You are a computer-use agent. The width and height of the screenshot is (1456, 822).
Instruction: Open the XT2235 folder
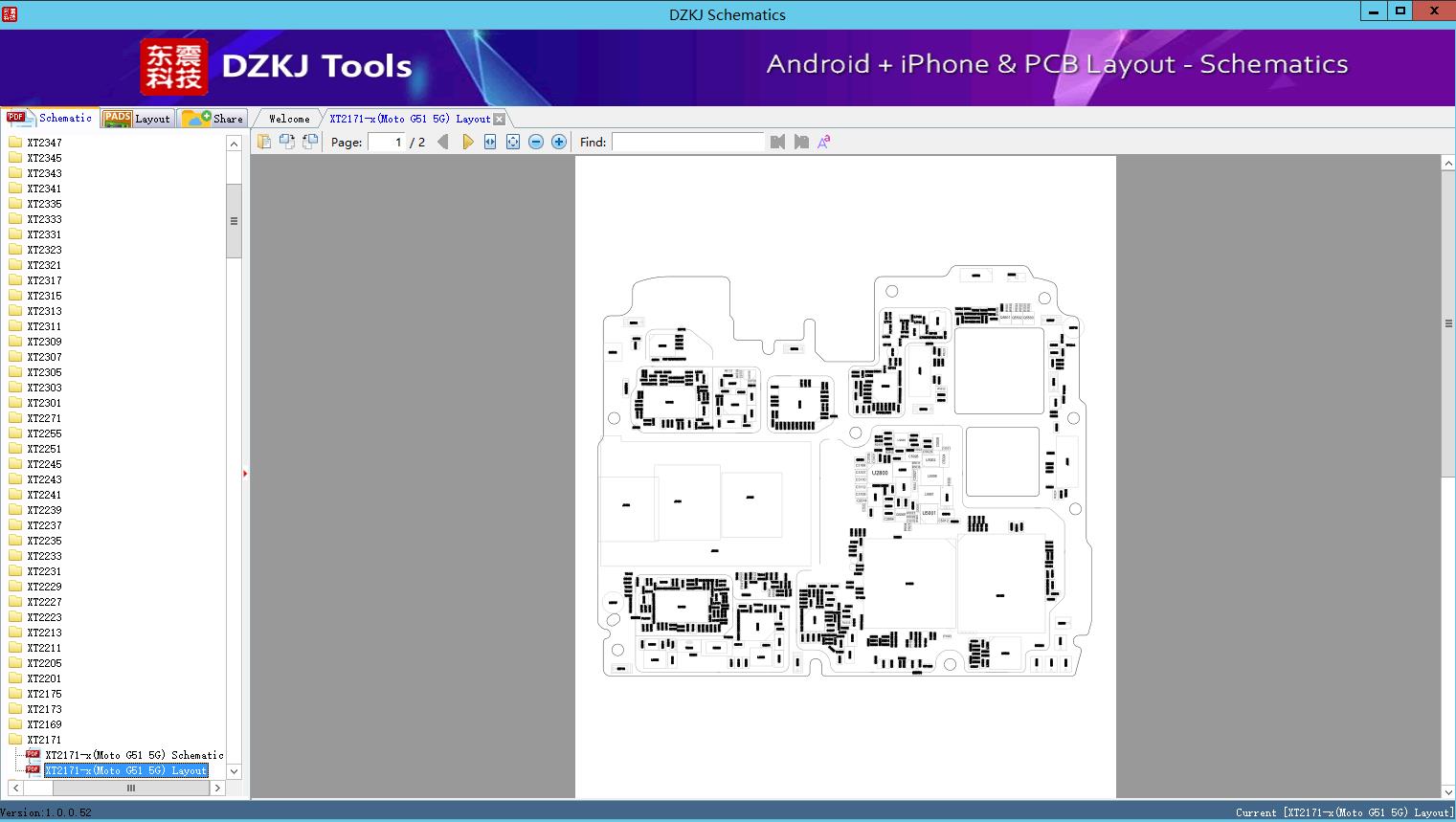pyautogui.click(x=35, y=541)
